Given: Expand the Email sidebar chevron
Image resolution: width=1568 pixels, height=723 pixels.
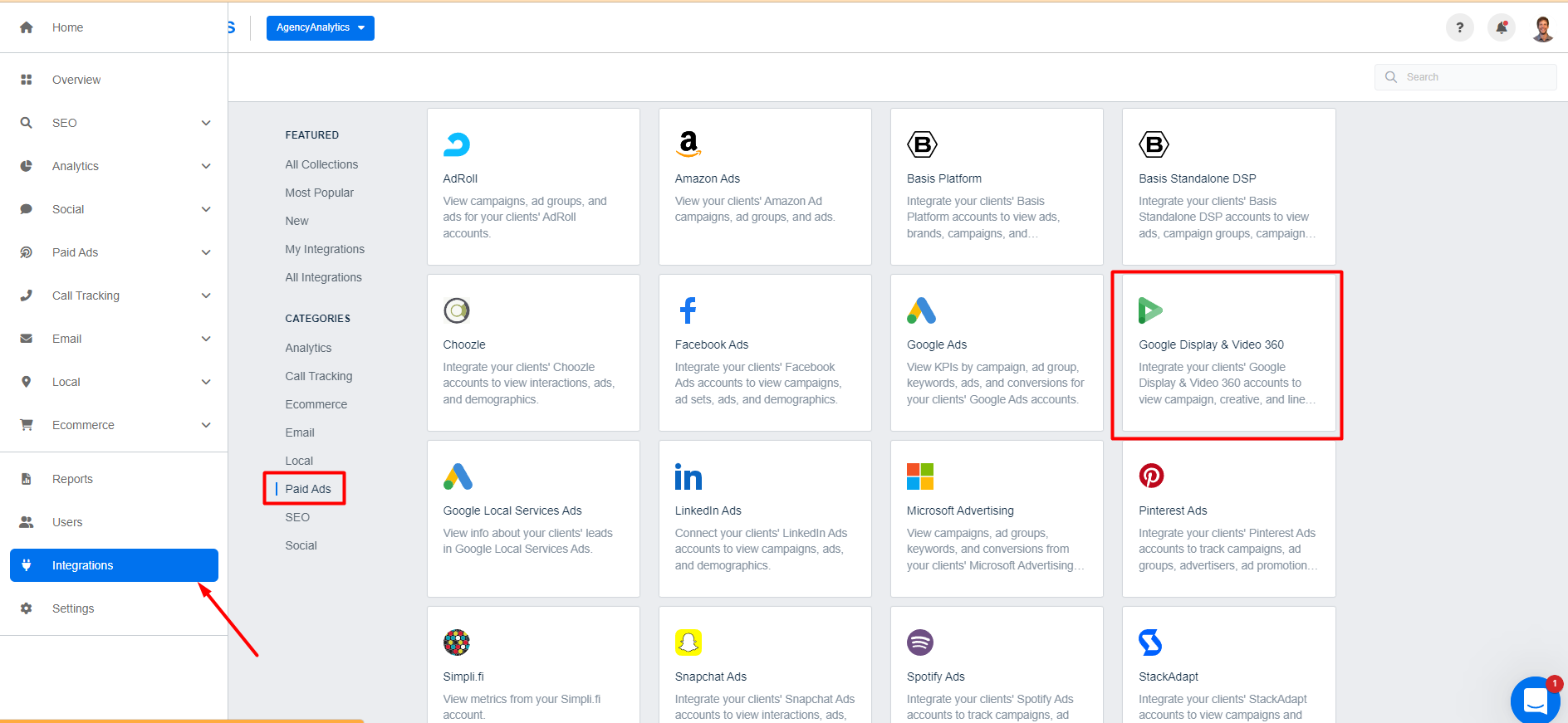Looking at the screenshot, I should click(206, 339).
